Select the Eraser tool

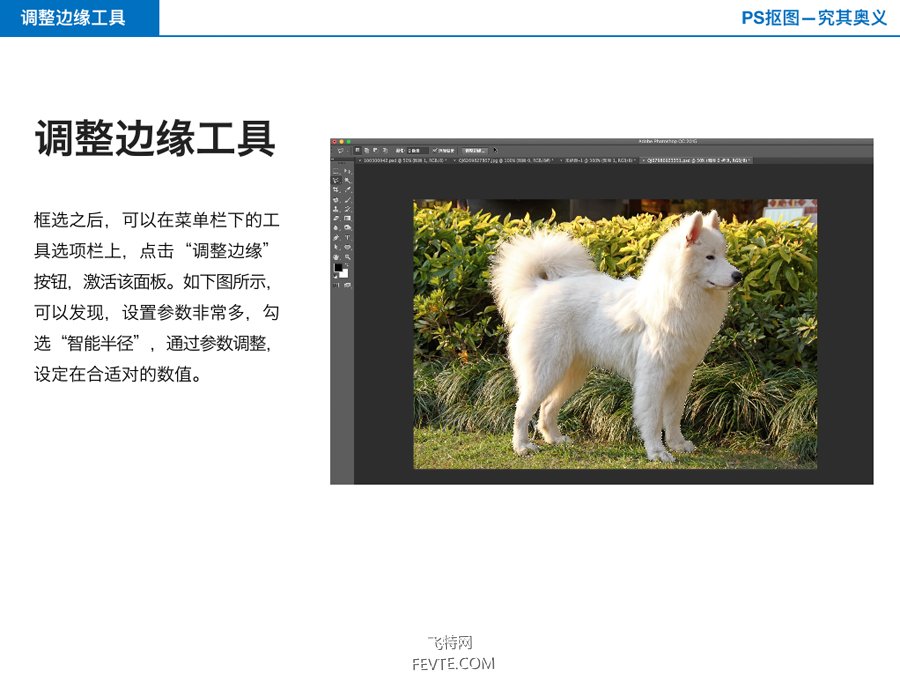[x=336, y=218]
